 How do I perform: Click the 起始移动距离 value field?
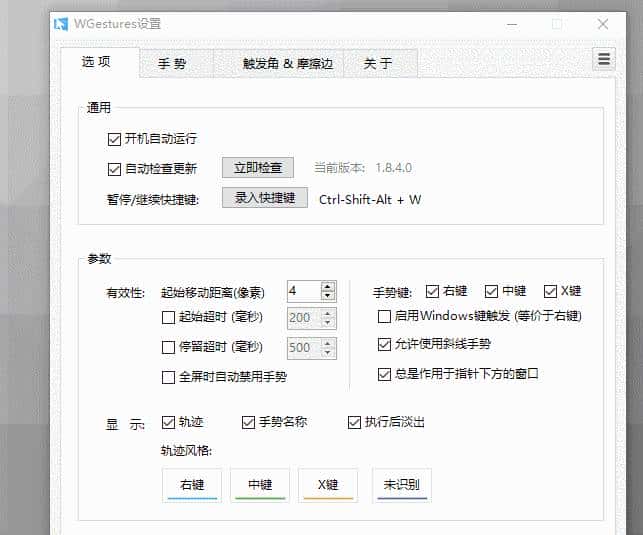[x=304, y=291]
